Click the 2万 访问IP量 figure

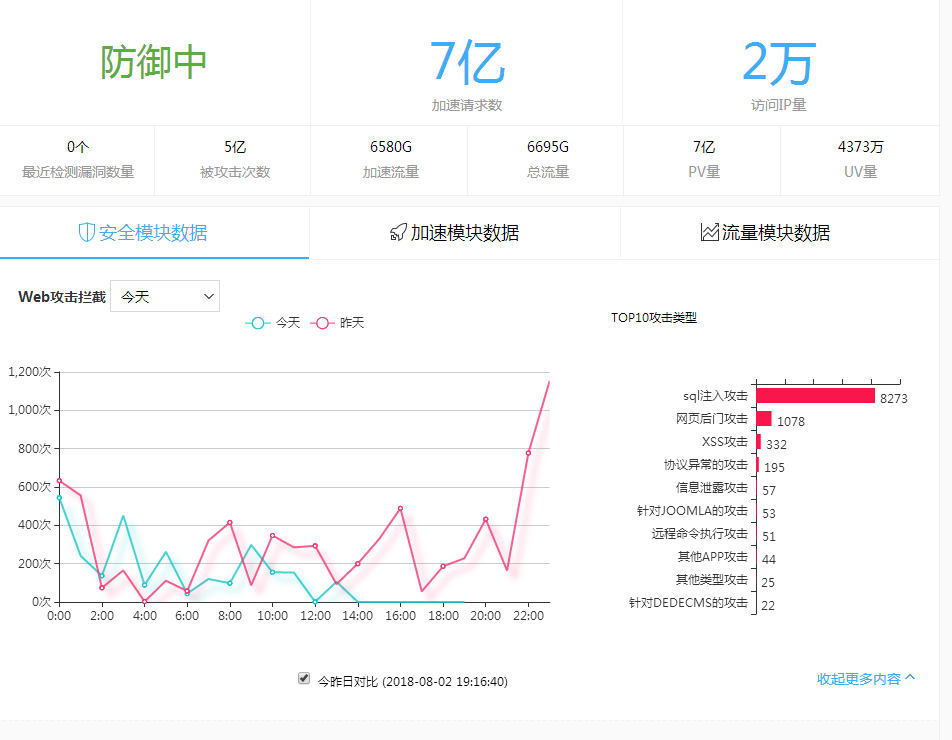click(778, 62)
